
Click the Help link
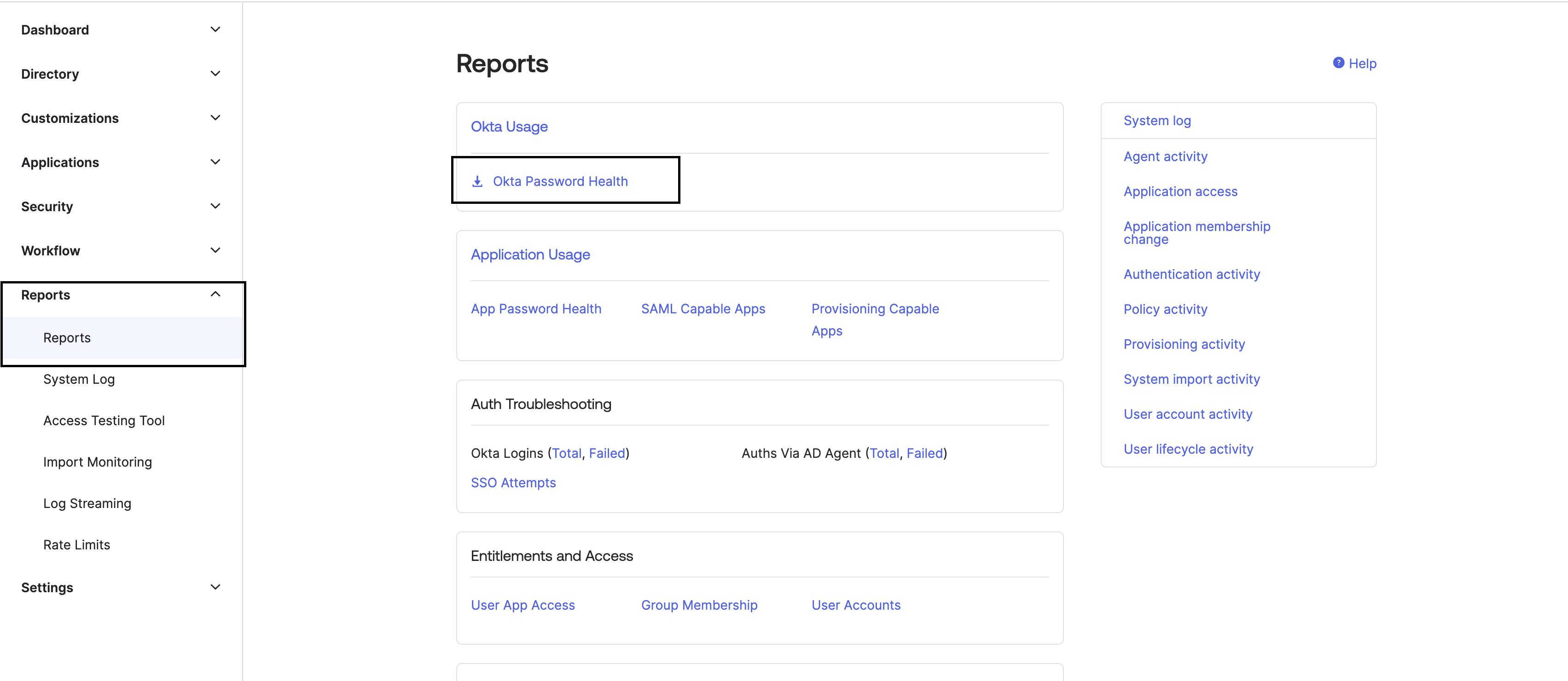click(x=1362, y=63)
